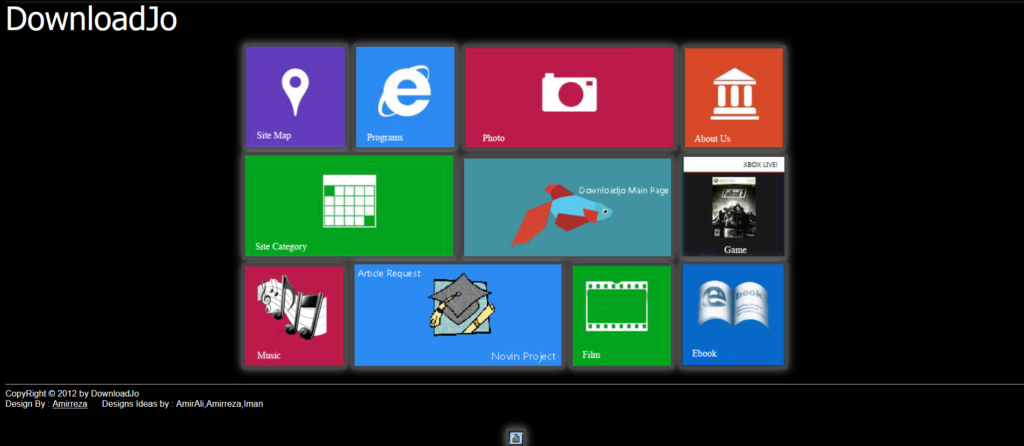This screenshot has width=1024, height=446.
Task: Click the statistics chart icon at page bottom
Action: (516, 437)
